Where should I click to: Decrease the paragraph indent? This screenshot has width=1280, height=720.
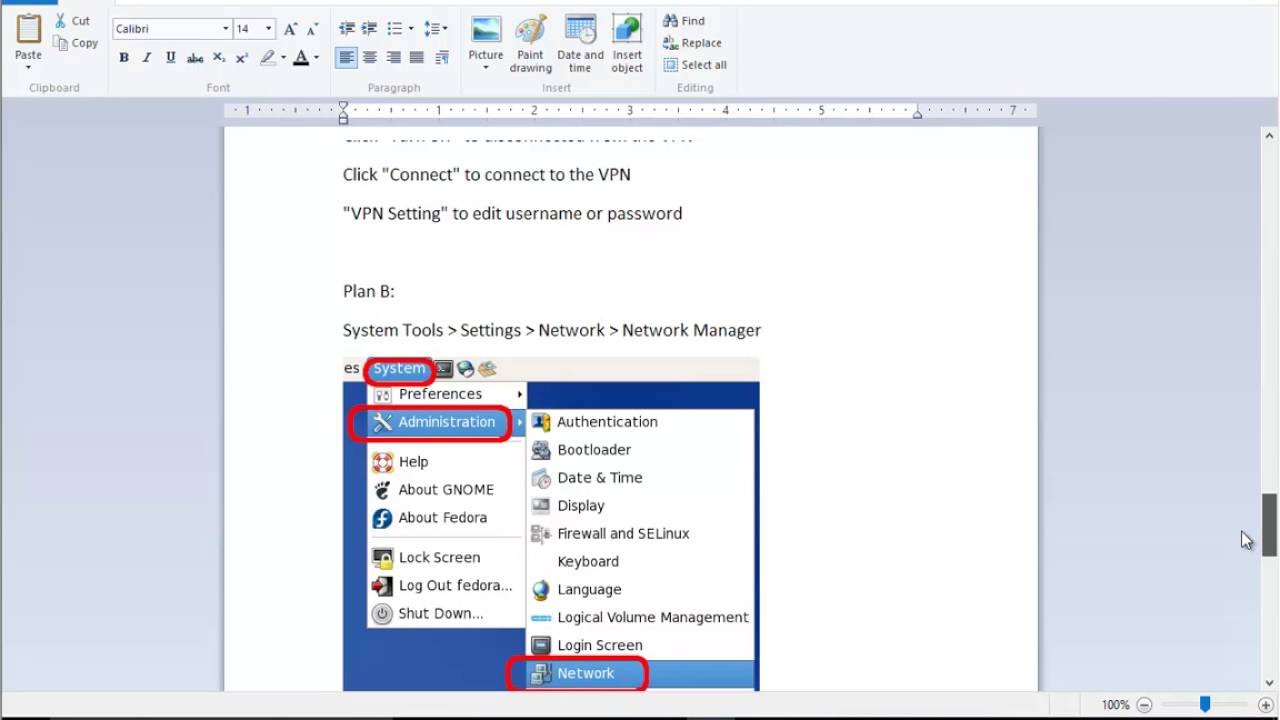pos(347,29)
